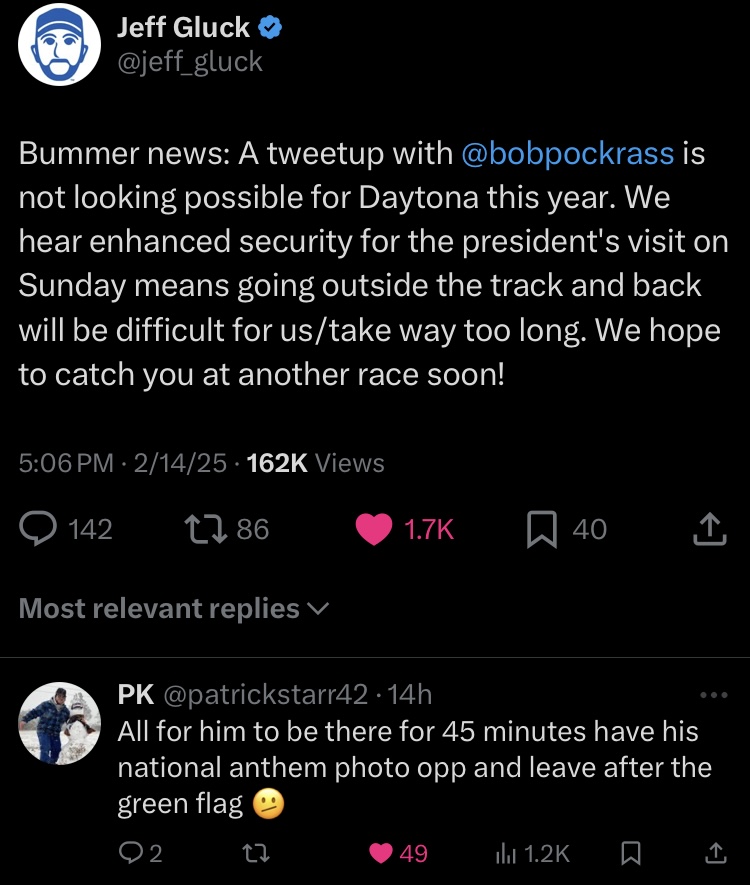Open Jeff Gluck's profile avatar
The width and height of the screenshot is (750, 885).
[59, 47]
